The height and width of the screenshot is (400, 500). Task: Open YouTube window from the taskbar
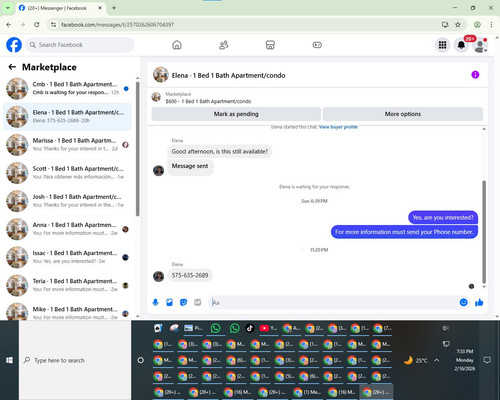click(x=268, y=328)
